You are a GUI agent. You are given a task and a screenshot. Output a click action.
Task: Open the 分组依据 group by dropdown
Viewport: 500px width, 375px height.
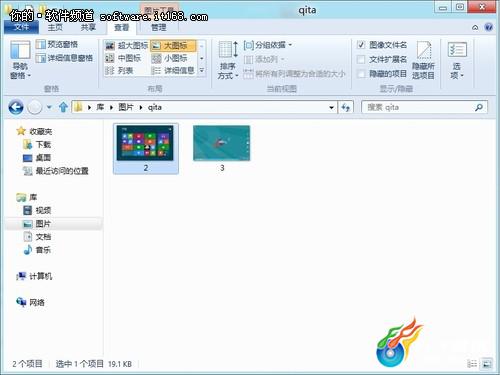(268, 45)
